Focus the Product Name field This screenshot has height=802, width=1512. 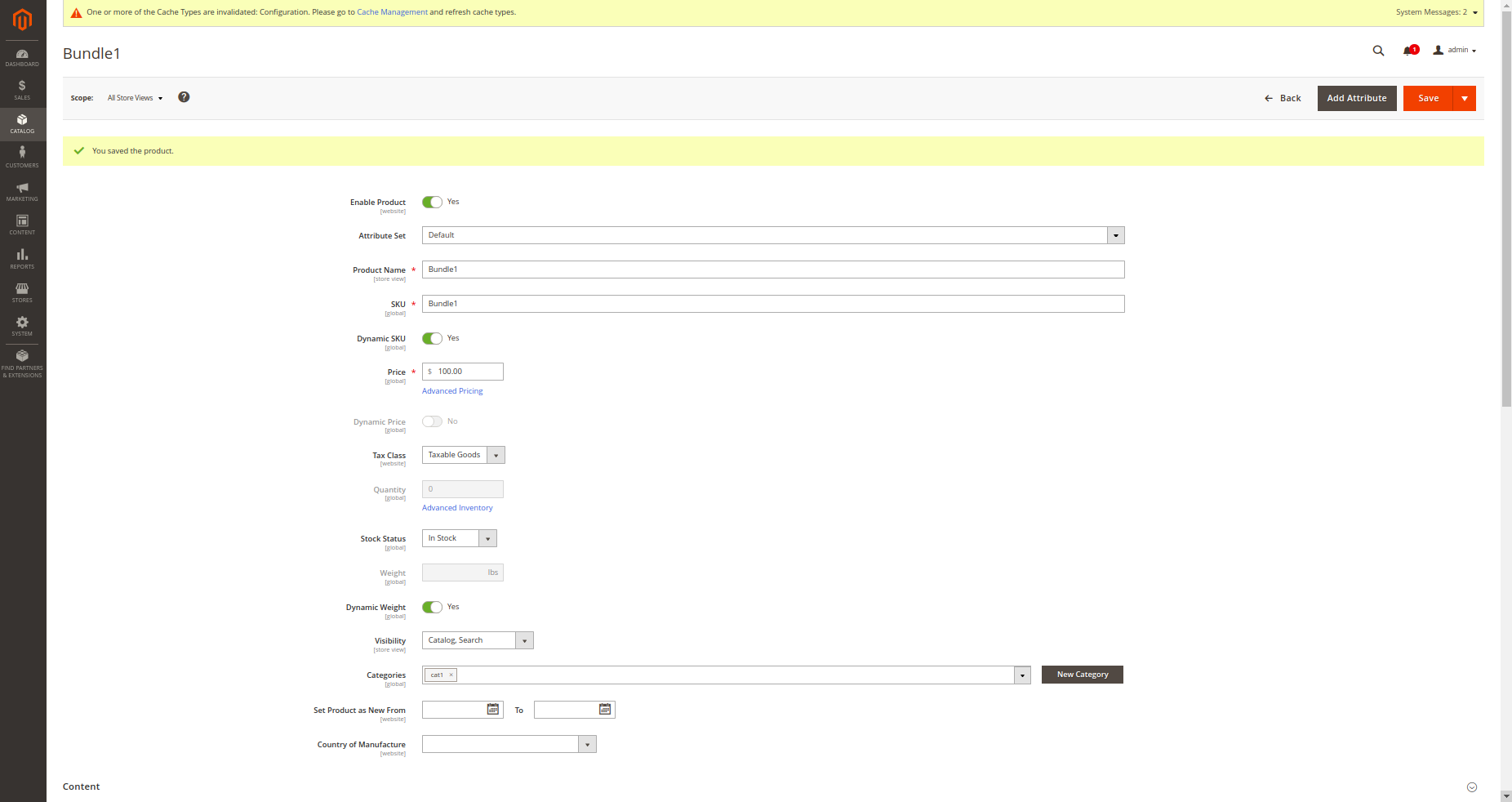[x=773, y=270]
